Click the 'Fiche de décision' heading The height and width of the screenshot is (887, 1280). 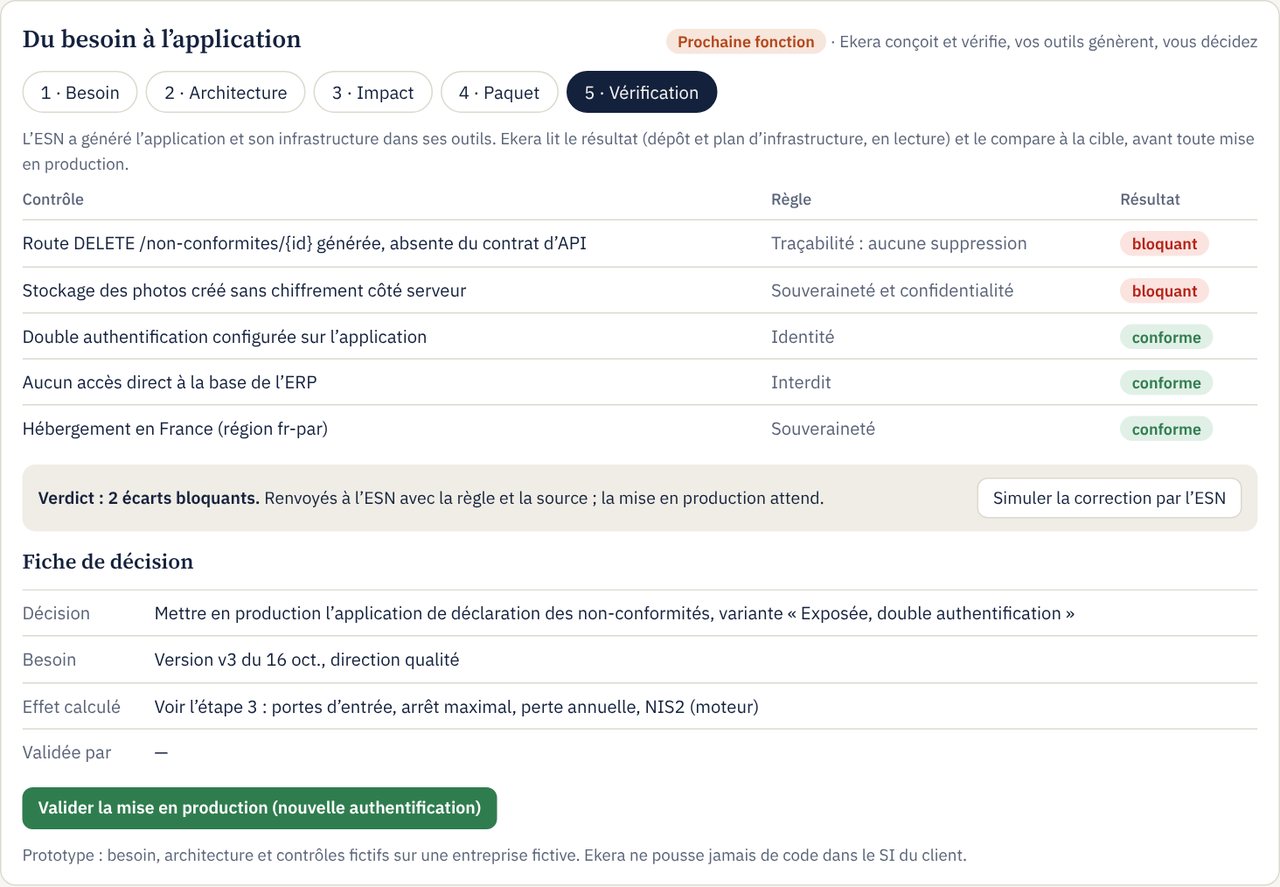pyautogui.click(x=108, y=562)
